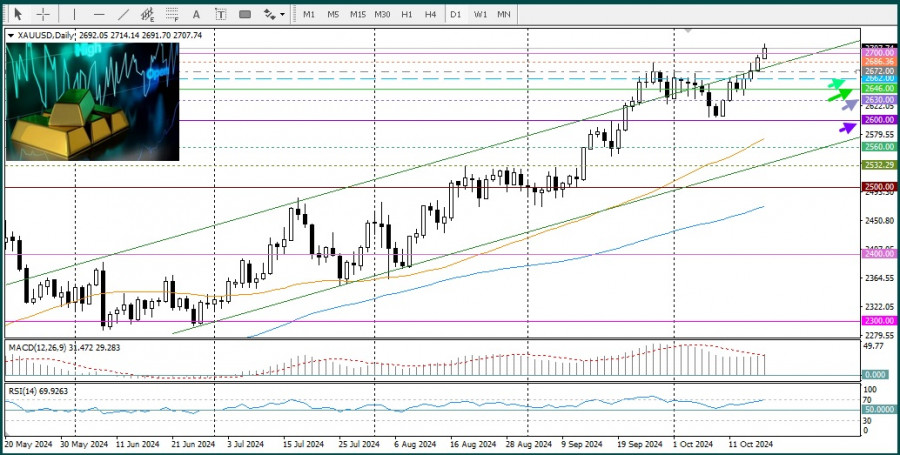Enable the H4 timeframe
Image resolution: width=900 pixels, height=455 pixels.
click(430, 14)
